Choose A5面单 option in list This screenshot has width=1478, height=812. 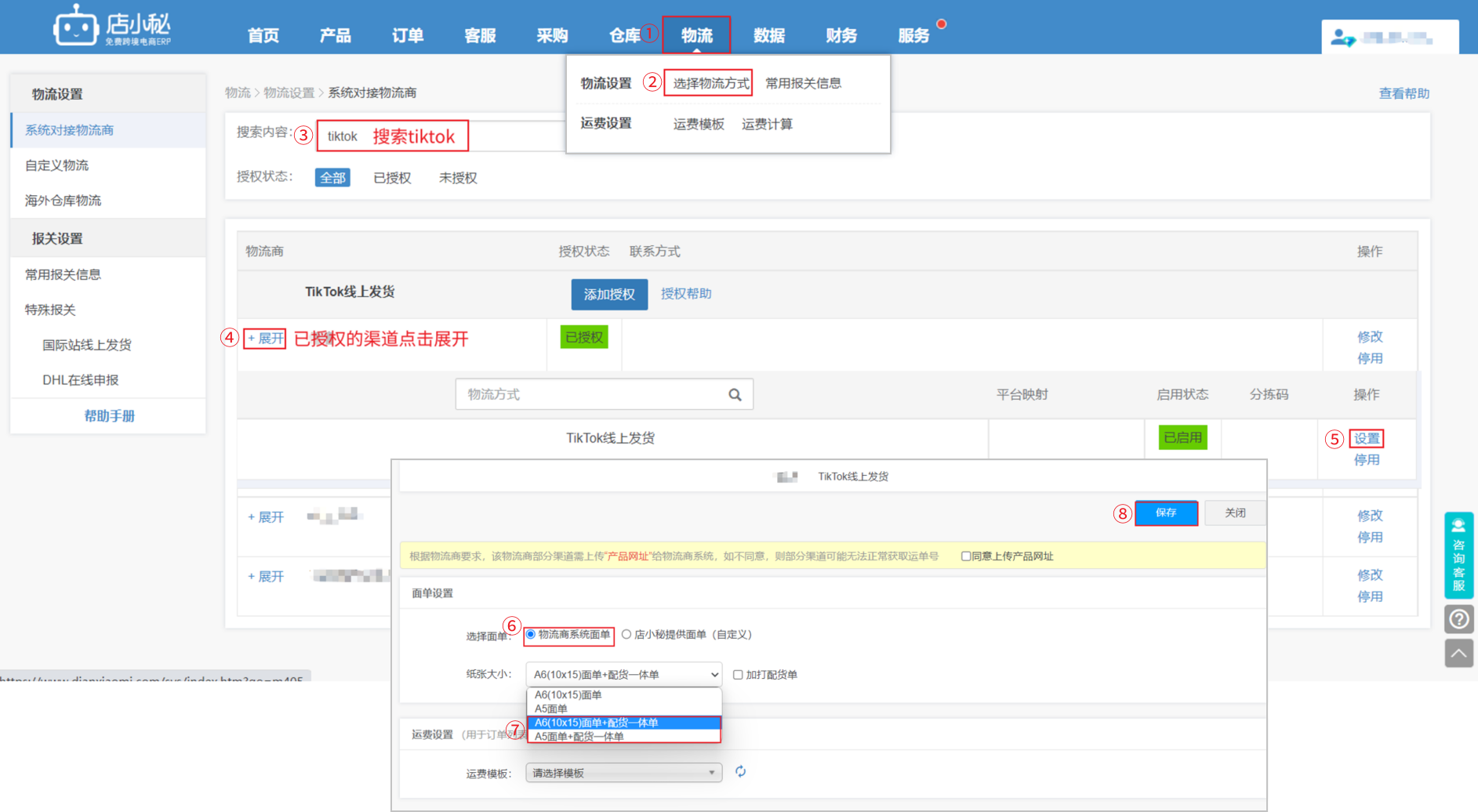click(x=623, y=709)
